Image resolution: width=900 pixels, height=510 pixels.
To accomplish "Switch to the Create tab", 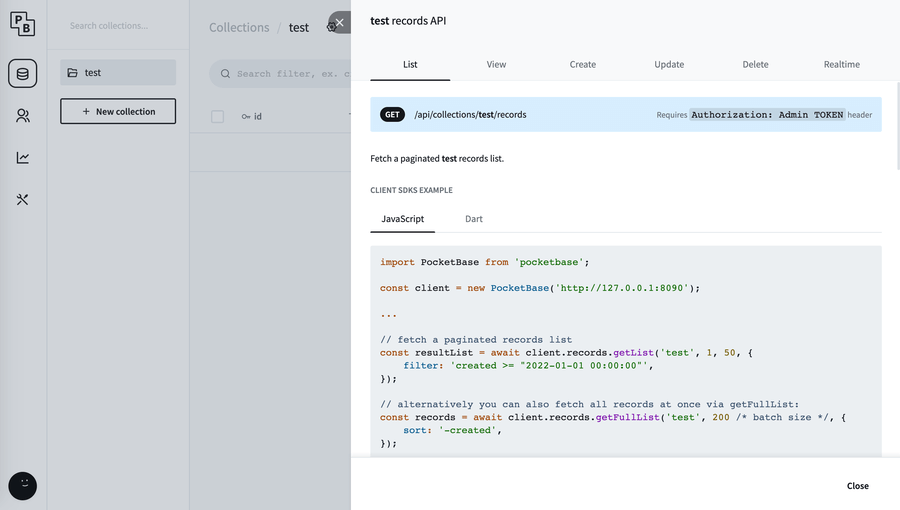I will tap(583, 64).
